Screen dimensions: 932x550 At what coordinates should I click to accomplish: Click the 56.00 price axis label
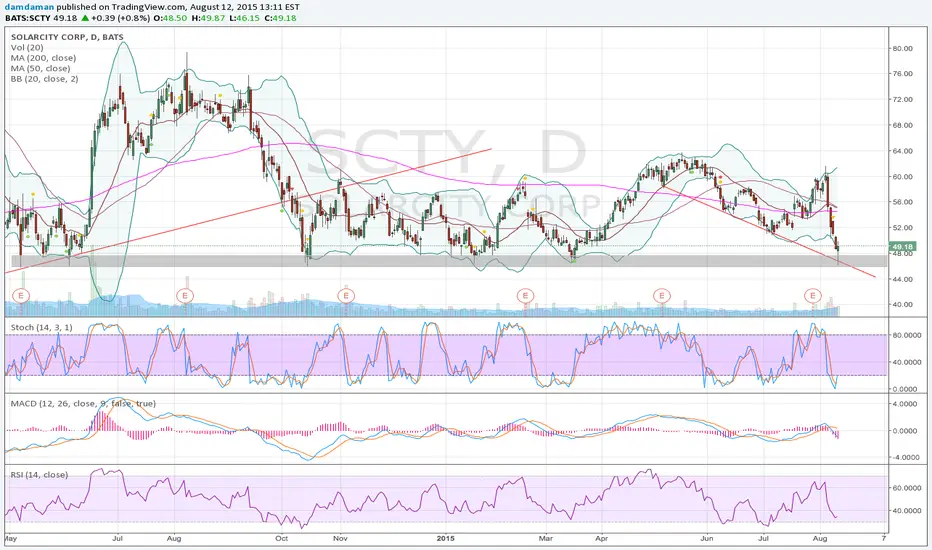pos(902,202)
